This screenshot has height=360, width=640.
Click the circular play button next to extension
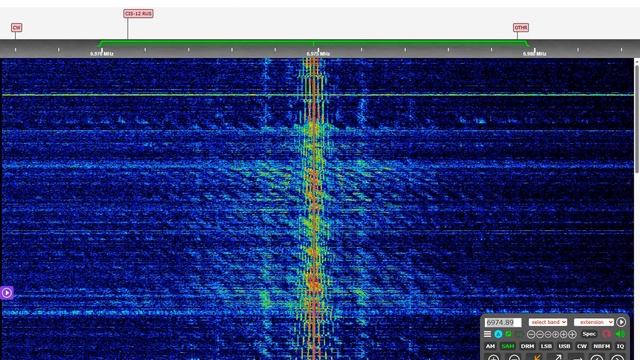tap(621, 322)
